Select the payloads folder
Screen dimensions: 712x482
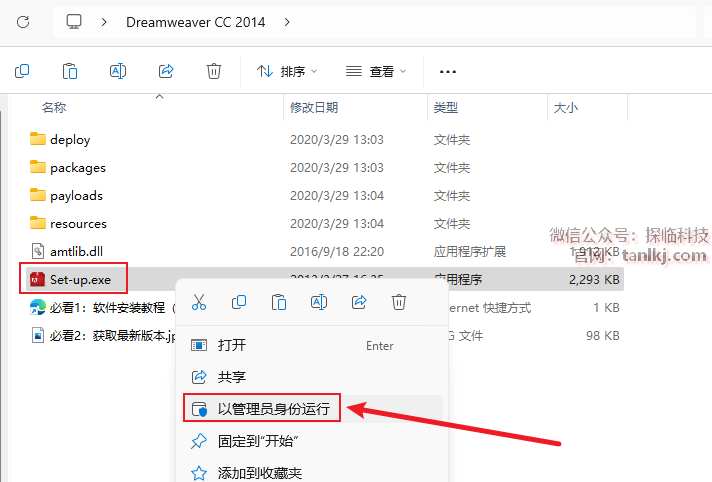tap(76, 196)
